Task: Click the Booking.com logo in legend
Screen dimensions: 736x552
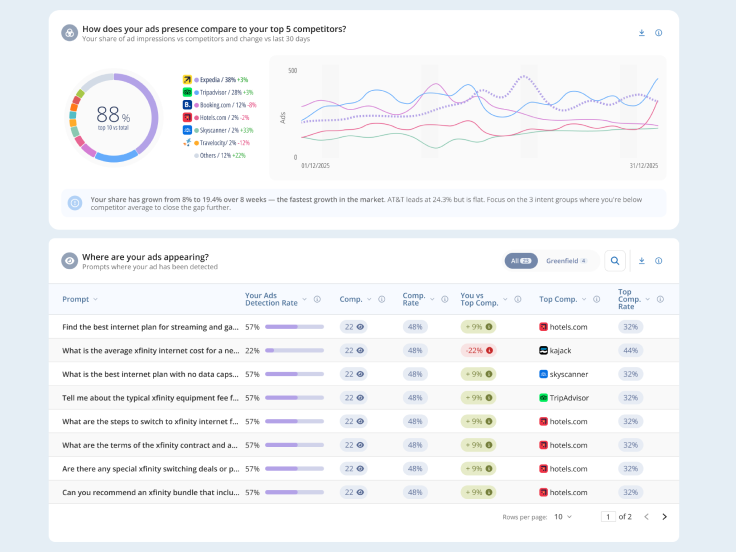Action: tap(187, 105)
